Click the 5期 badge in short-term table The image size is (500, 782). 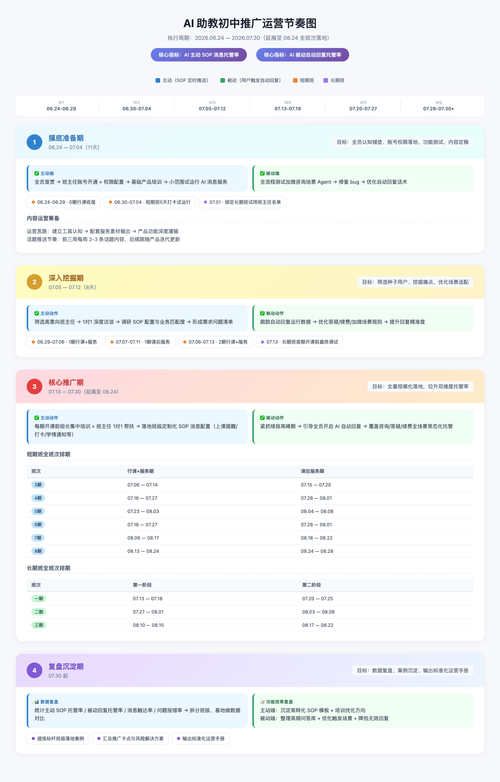[38, 511]
